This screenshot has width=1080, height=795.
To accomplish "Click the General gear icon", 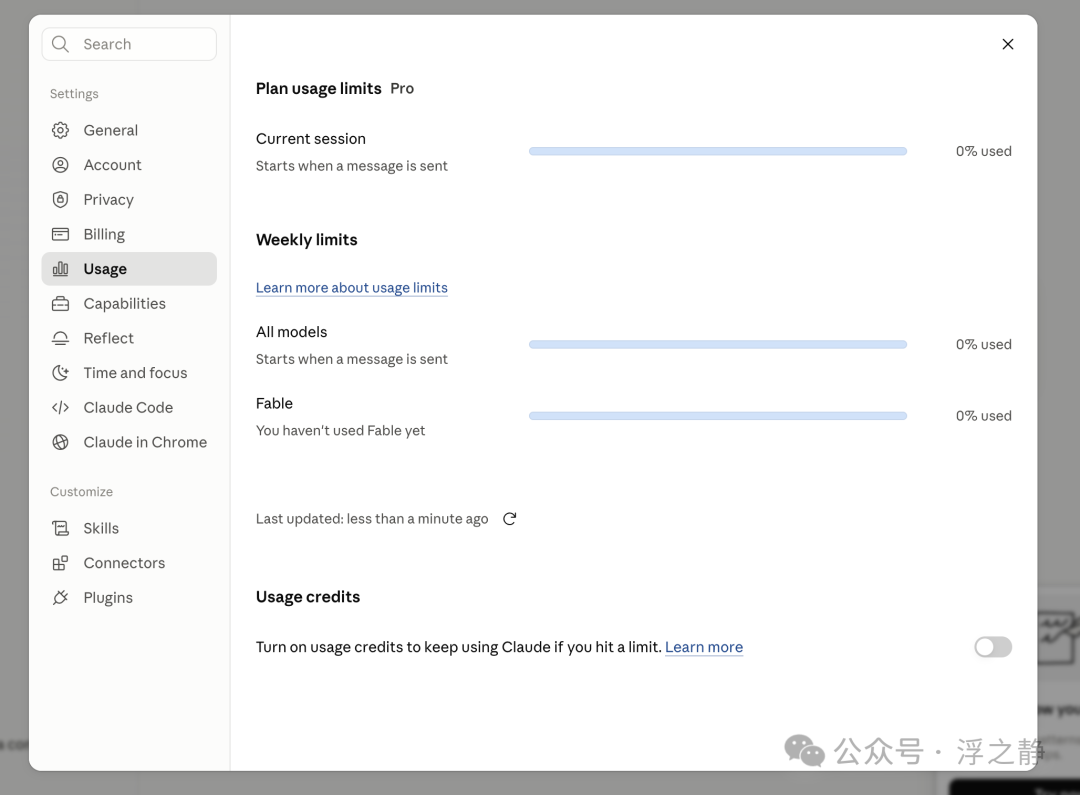I will (61, 130).
